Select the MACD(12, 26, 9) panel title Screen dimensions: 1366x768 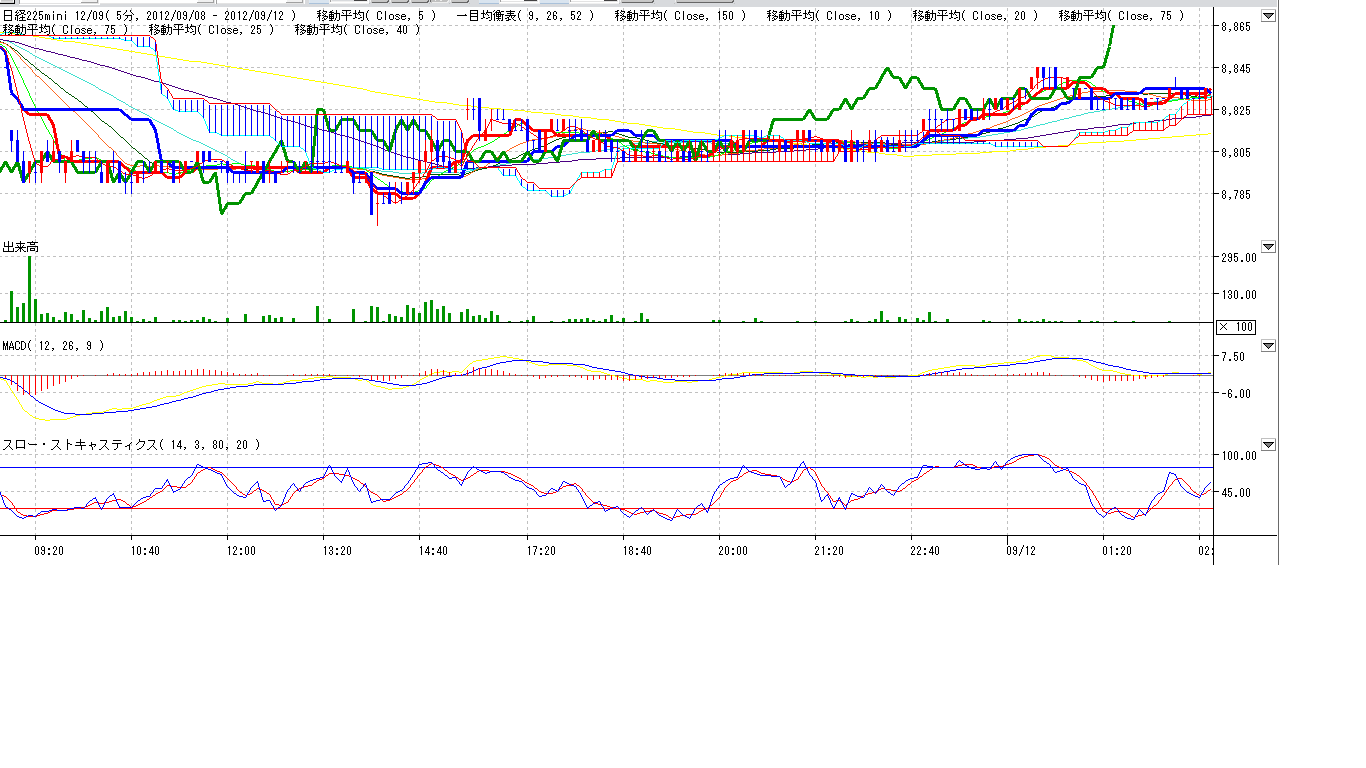52,346
